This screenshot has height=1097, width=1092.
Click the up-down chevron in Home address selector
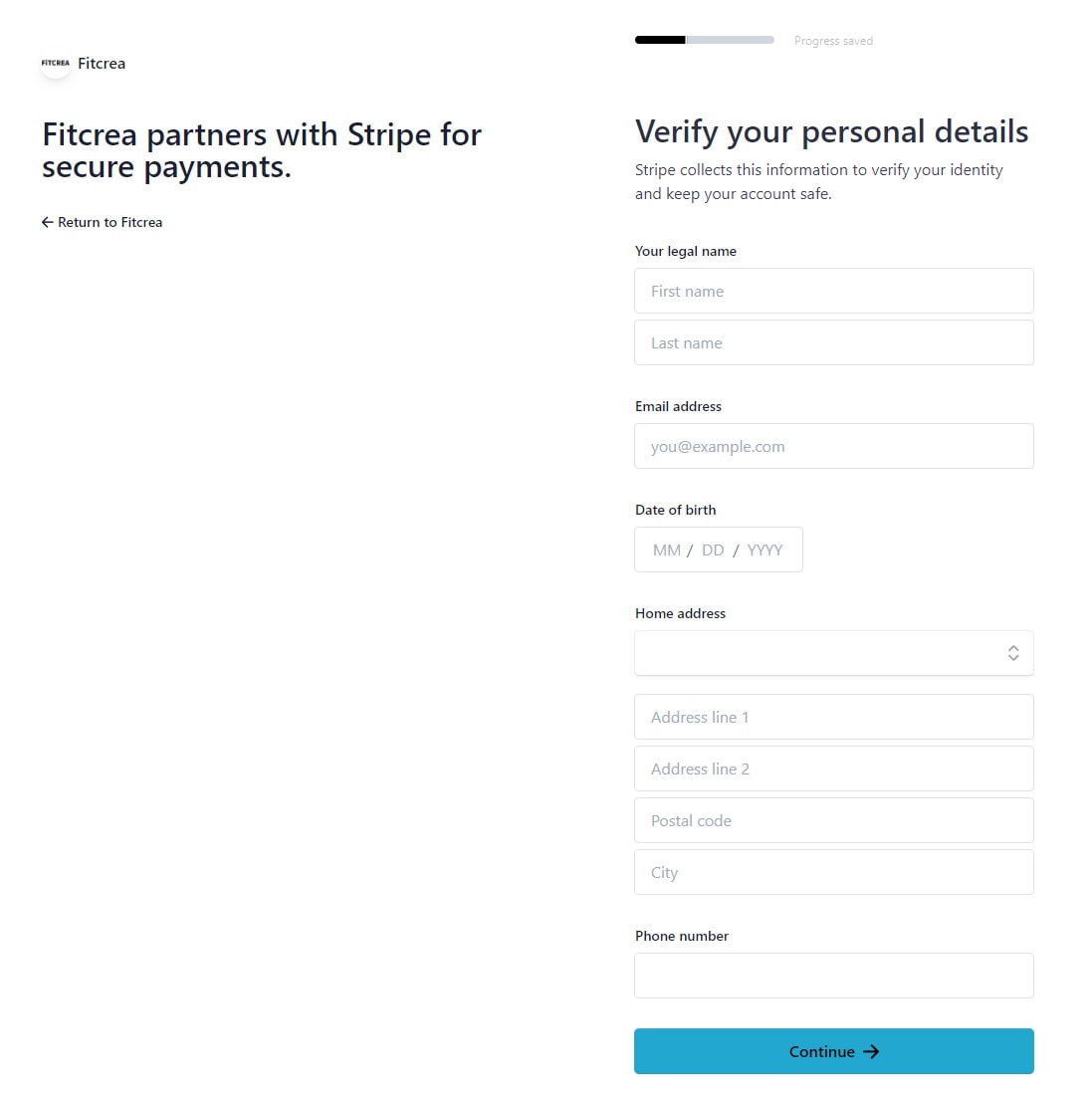pyautogui.click(x=1013, y=653)
